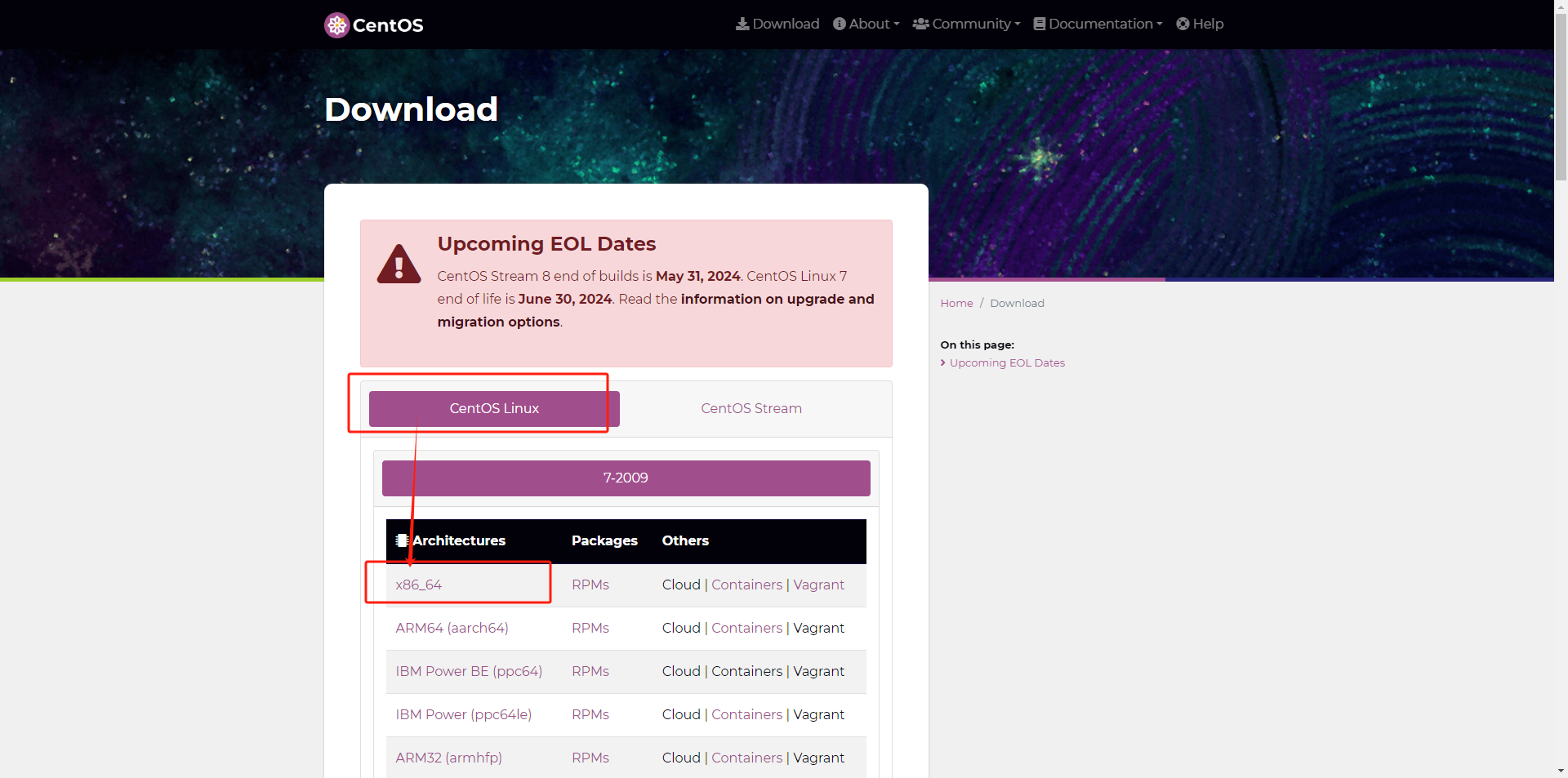Click Home in the breadcrumb
The image size is (1568, 778).
[x=956, y=304]
